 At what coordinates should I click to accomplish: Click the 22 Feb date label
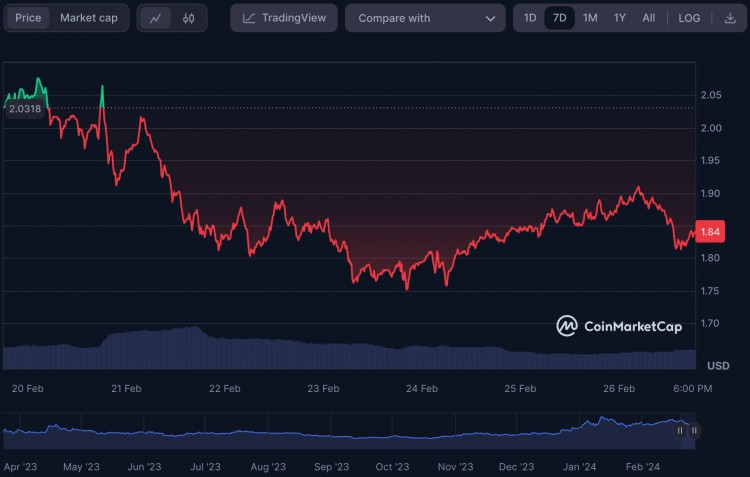(x=225, y=388)
